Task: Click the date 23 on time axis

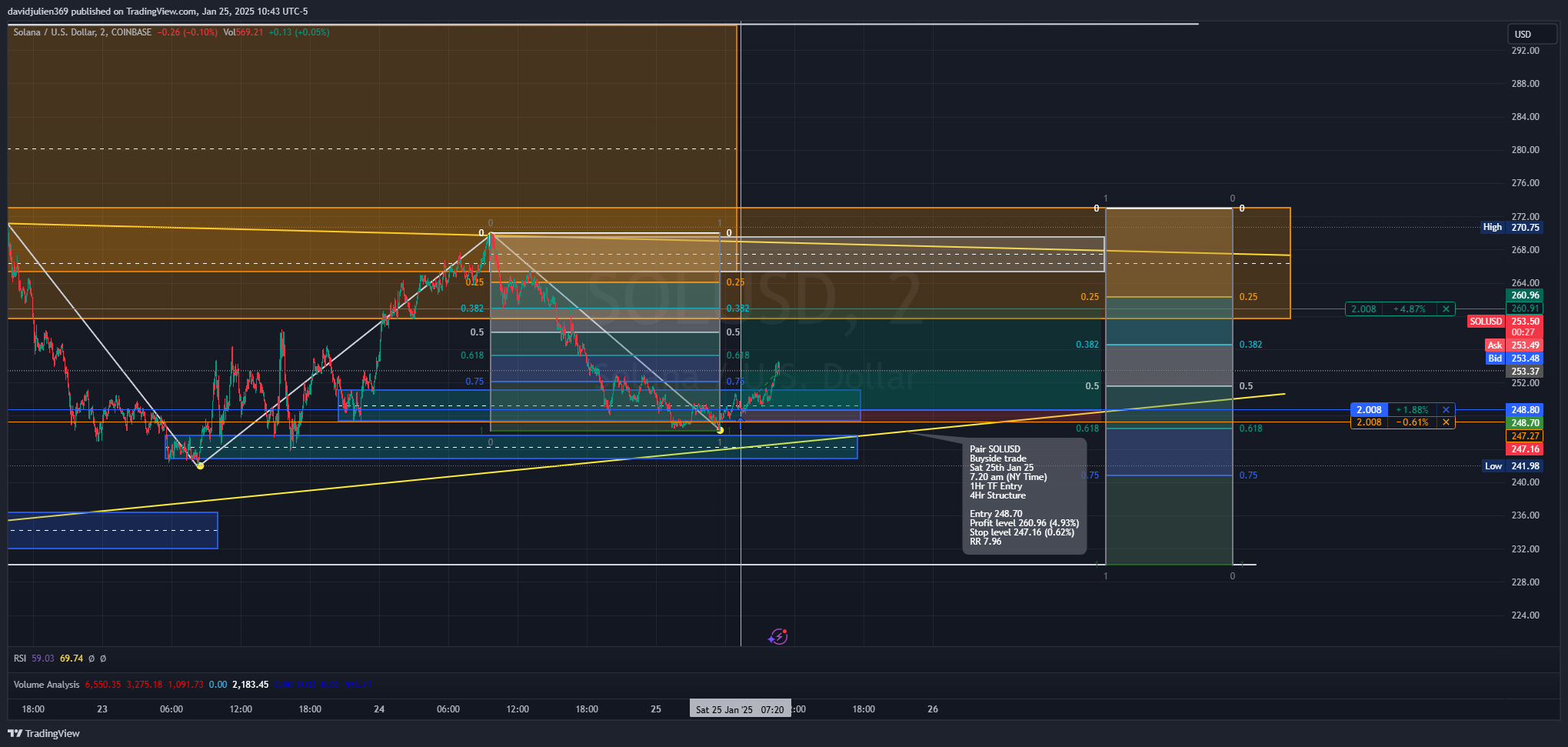Action: (102, 709)
